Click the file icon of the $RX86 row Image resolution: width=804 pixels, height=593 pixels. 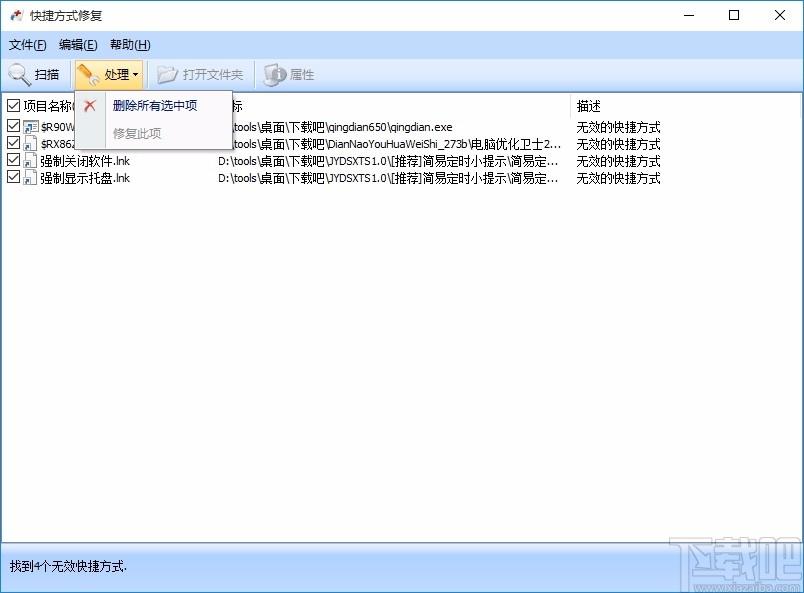click(x=30, y=144)
